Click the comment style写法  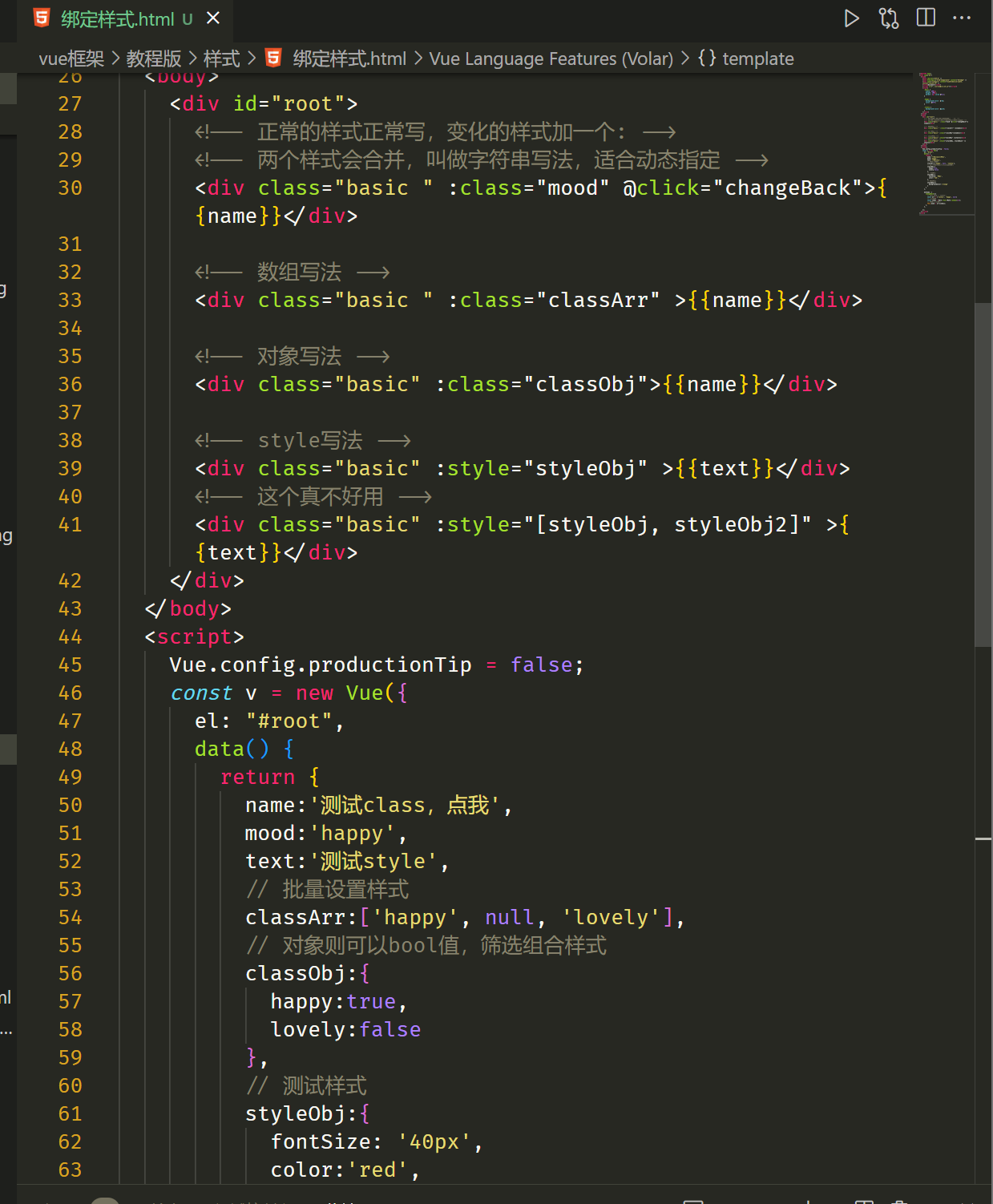[x=310, y=440]
